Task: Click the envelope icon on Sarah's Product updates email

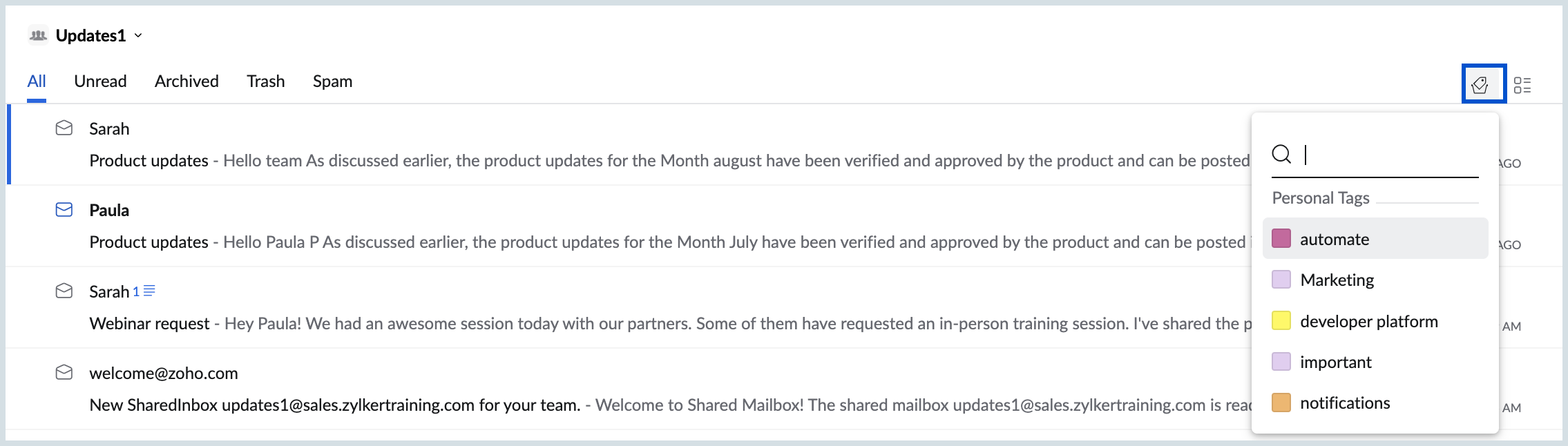Action: click(64, 128)
